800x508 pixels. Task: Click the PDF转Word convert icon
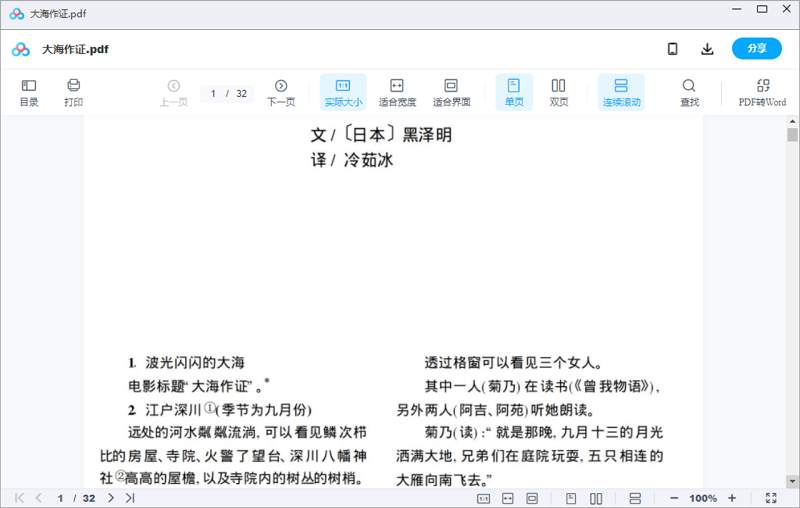pos(762,92)
